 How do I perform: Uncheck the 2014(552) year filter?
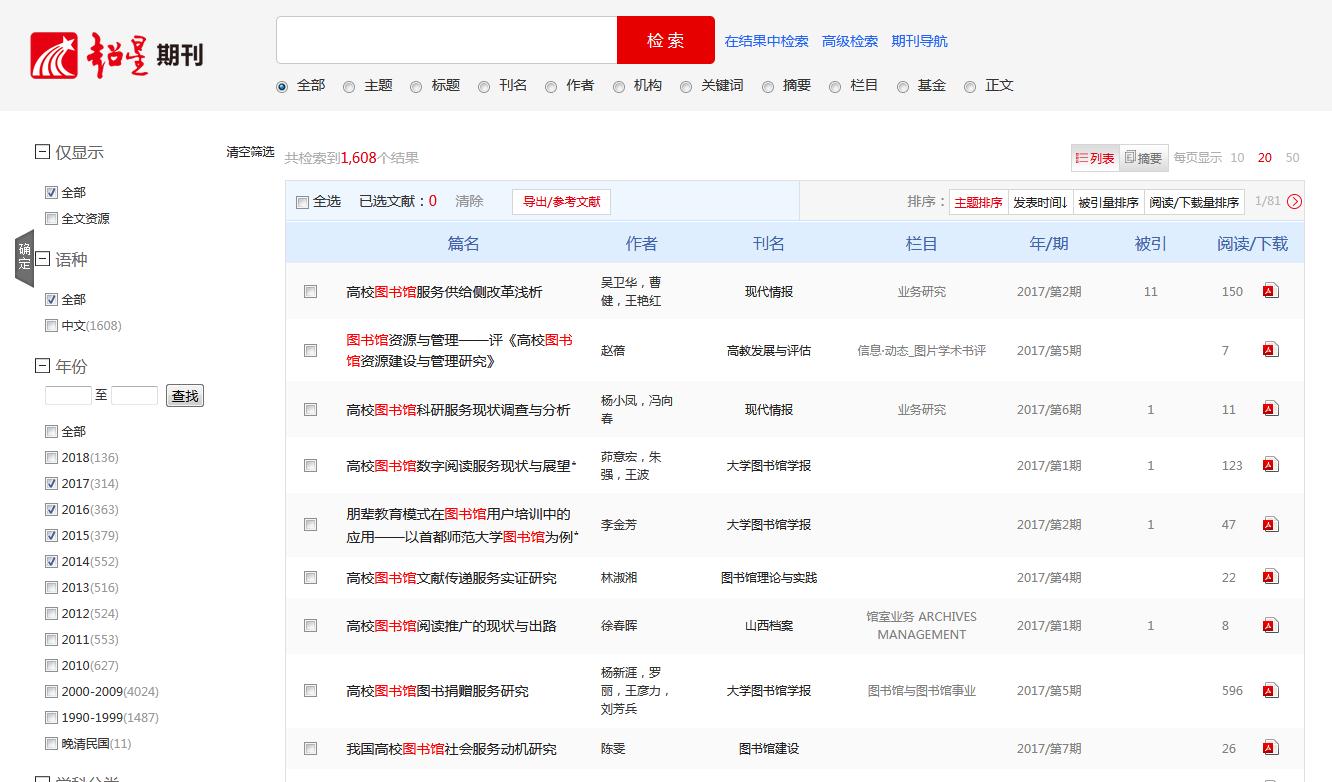click(x=51, y=562)
